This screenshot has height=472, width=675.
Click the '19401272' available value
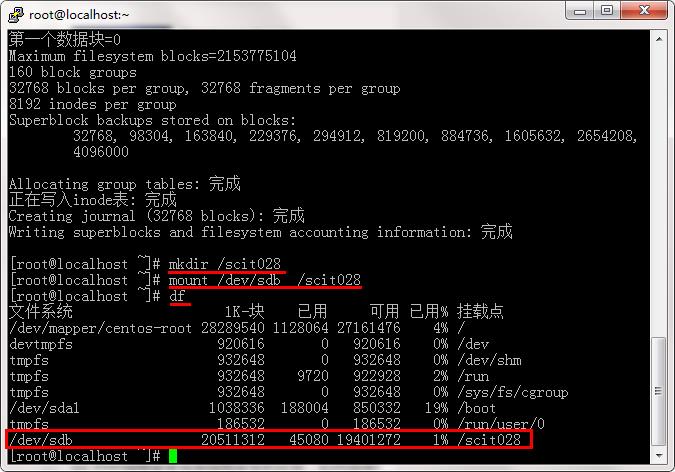tap(369, 440)
